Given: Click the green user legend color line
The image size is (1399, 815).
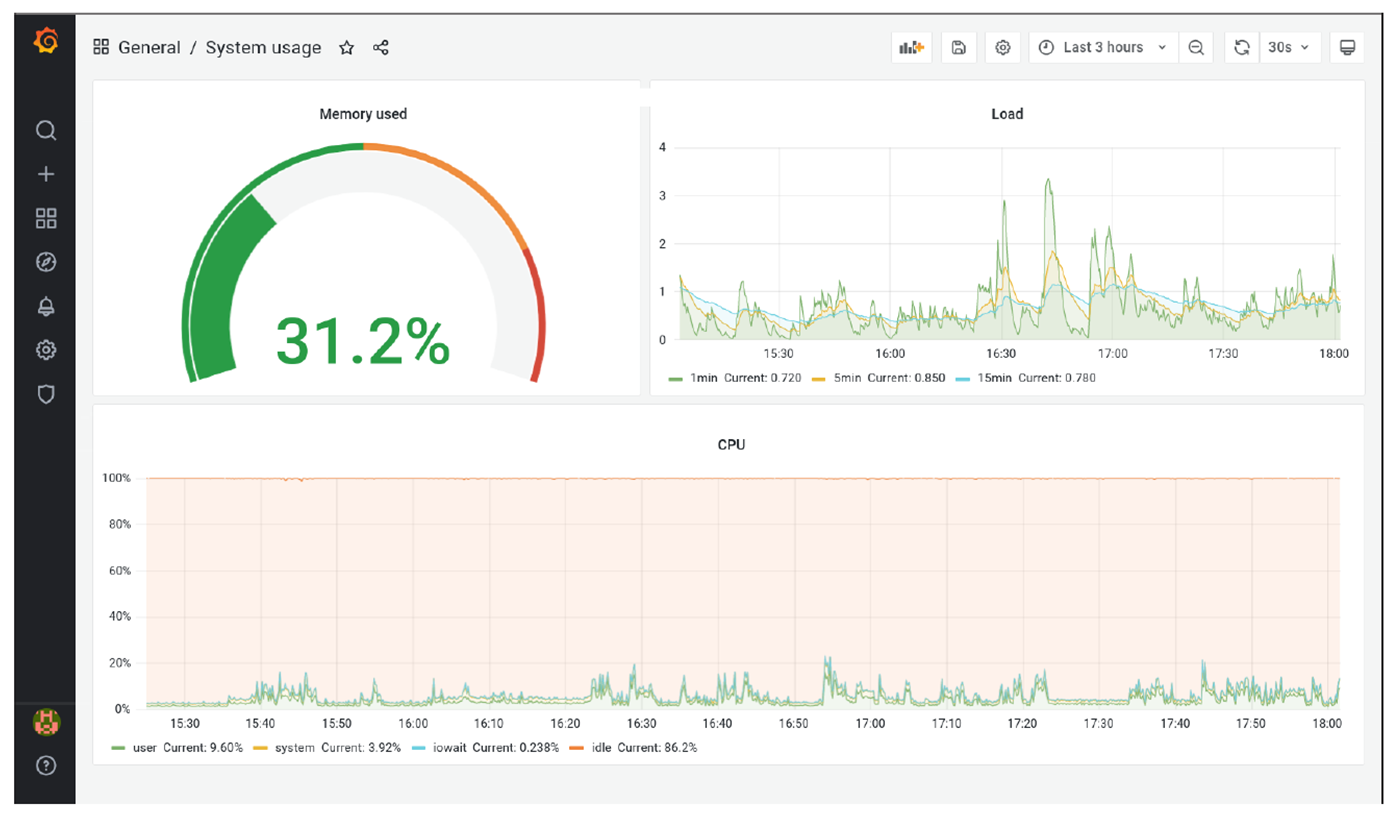Looking at the screenshot, I should pyautogui.click(x=119, y=748).
